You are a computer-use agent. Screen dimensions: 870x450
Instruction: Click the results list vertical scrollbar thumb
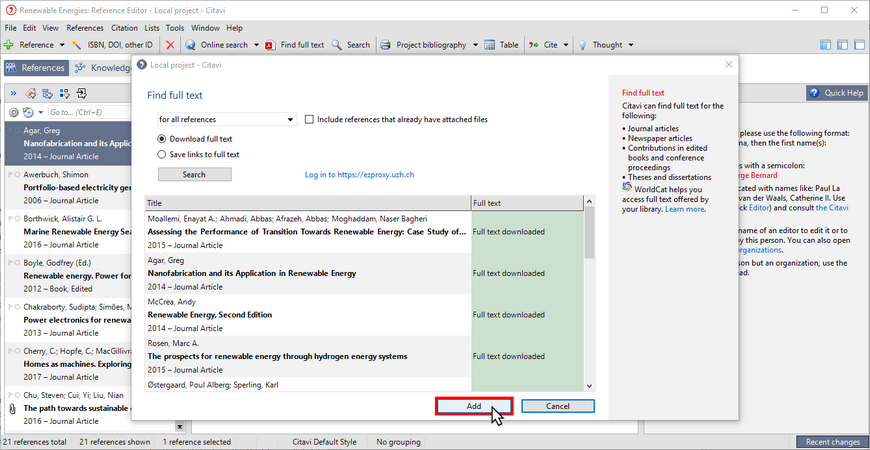coord(589,232)
